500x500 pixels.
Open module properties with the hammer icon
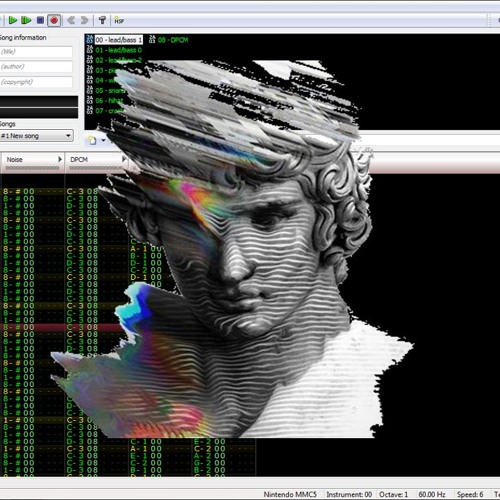coord(102,21)
